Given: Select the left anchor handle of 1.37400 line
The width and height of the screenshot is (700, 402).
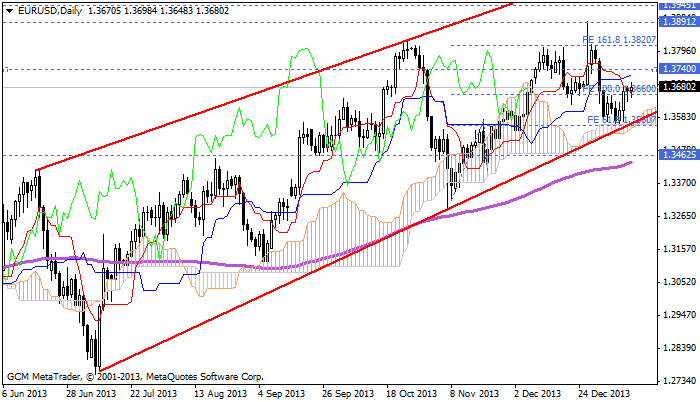Looking at the screenshot, I should click(x=6, y=69).
